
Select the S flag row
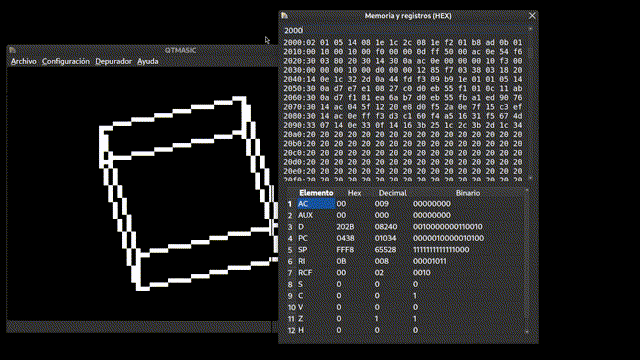tap(410, 284)
